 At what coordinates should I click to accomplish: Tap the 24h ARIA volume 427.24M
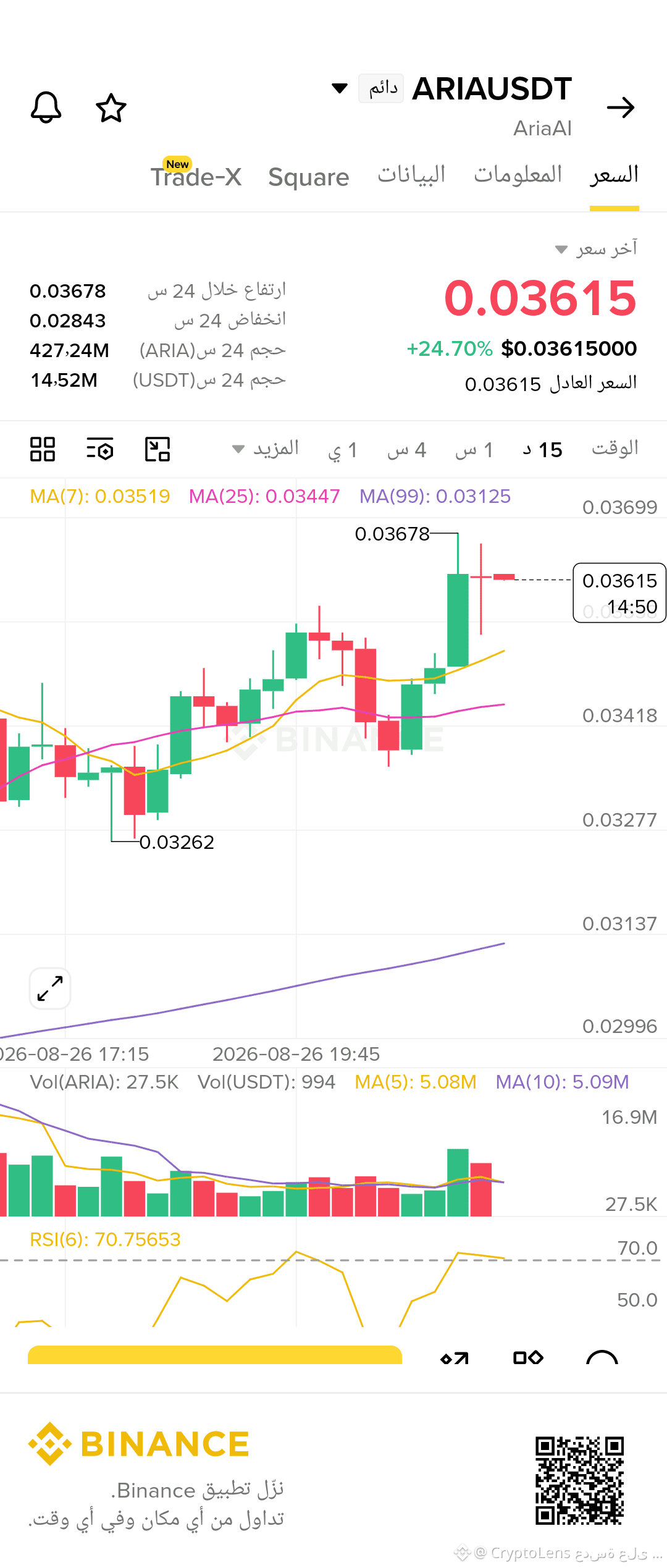(70, 350)
